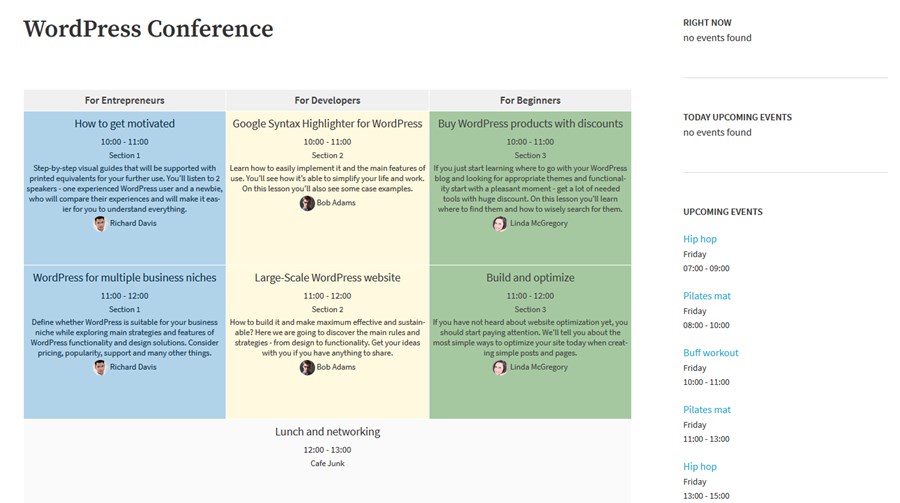
Task: Open How to get motivated session title
Action: [x=125, y=123]
